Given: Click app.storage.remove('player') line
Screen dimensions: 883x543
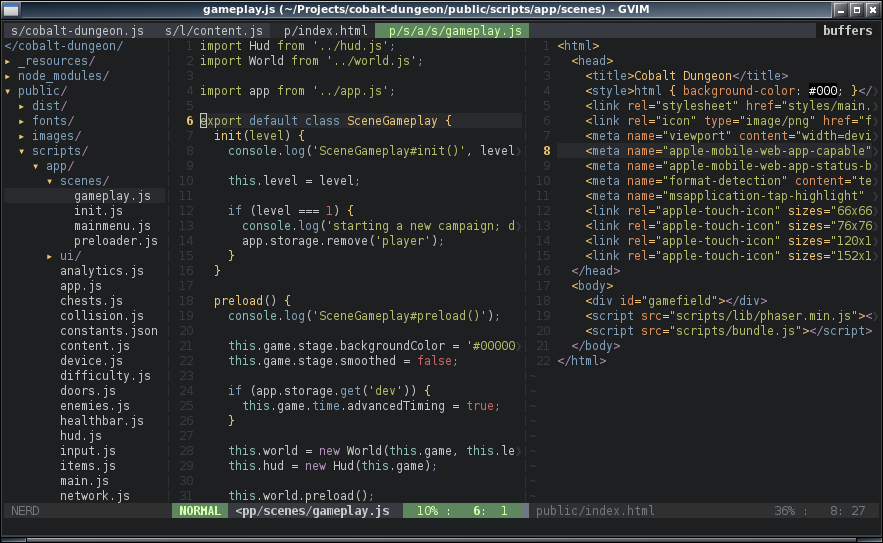Looking at the screenshot, I should pyautogui.click(x=343, y=241).
